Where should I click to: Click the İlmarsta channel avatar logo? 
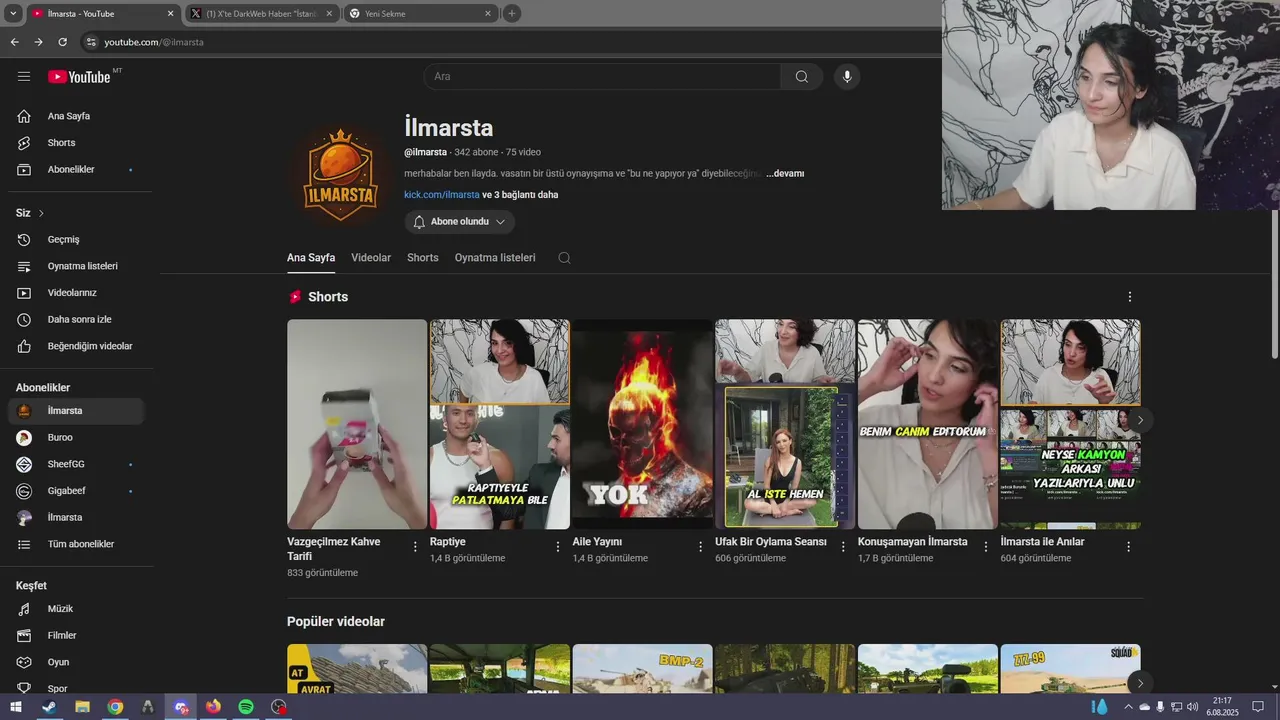[341, 175]
